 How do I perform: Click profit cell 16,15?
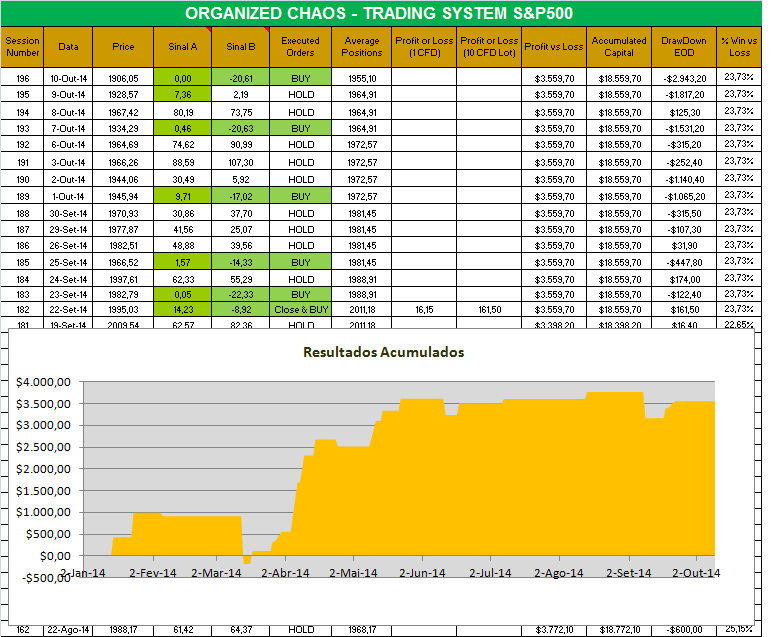click(424, 310)
